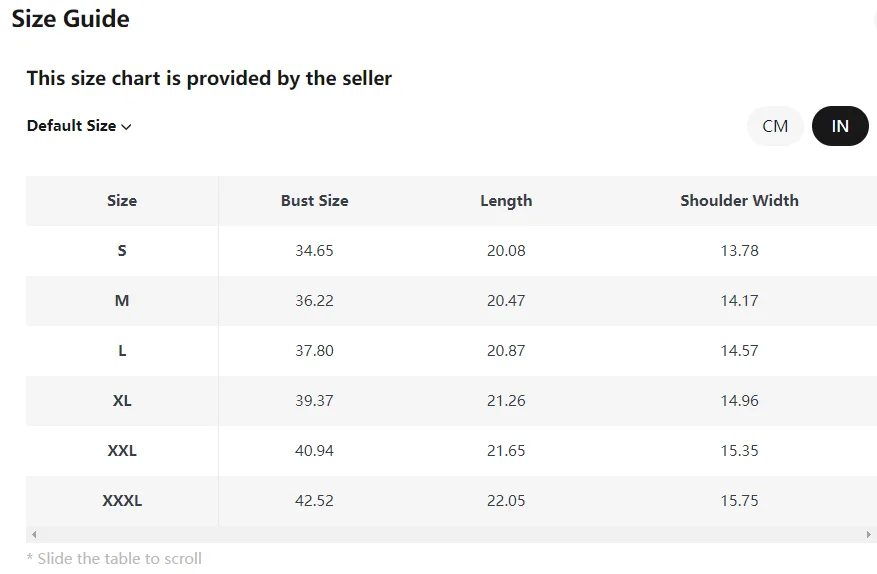Select the IN unit toggle
This screenshot has height=574, width=877.
click(840, 126)
